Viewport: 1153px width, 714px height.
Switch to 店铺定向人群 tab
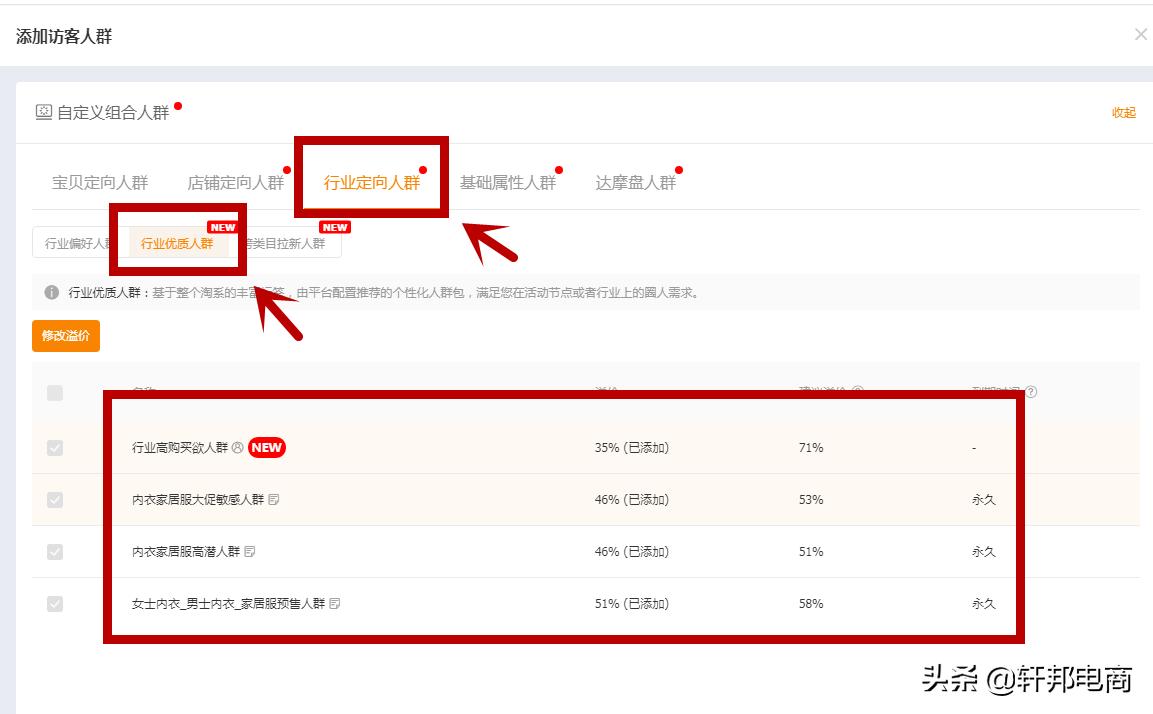click(x=235, y=182)
